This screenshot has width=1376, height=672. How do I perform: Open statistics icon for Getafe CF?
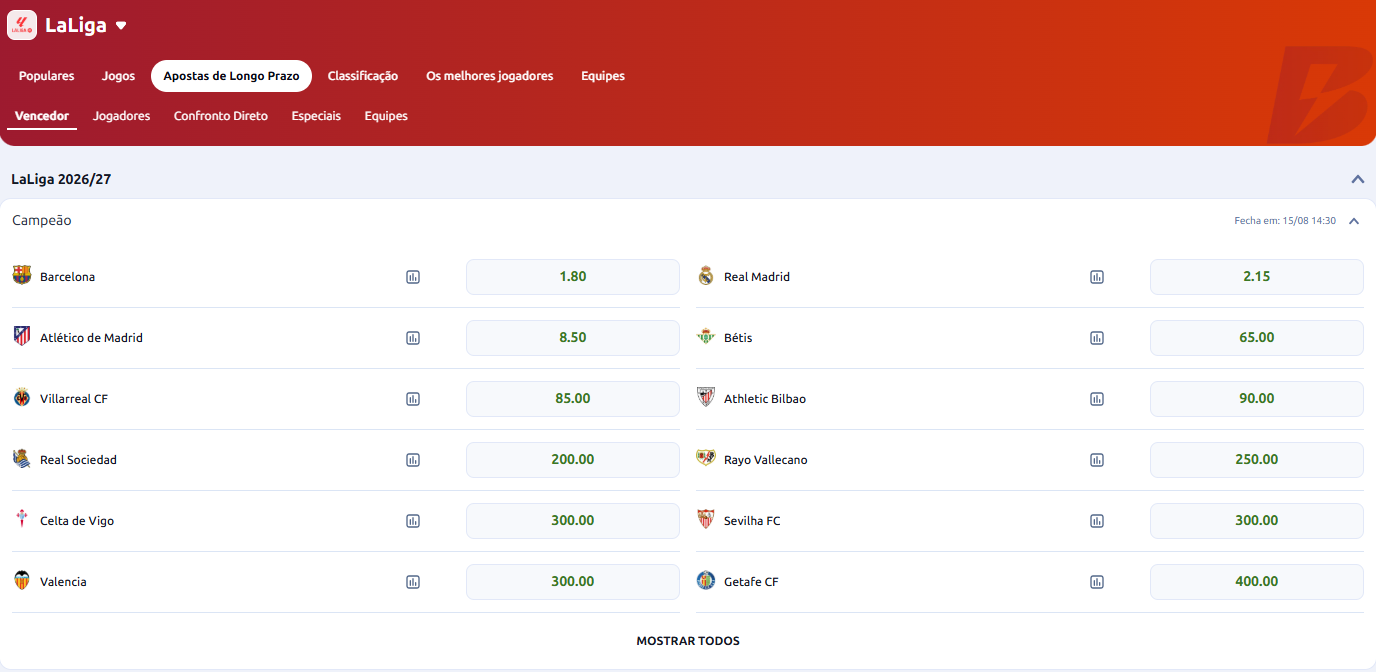pos(1097,582)
